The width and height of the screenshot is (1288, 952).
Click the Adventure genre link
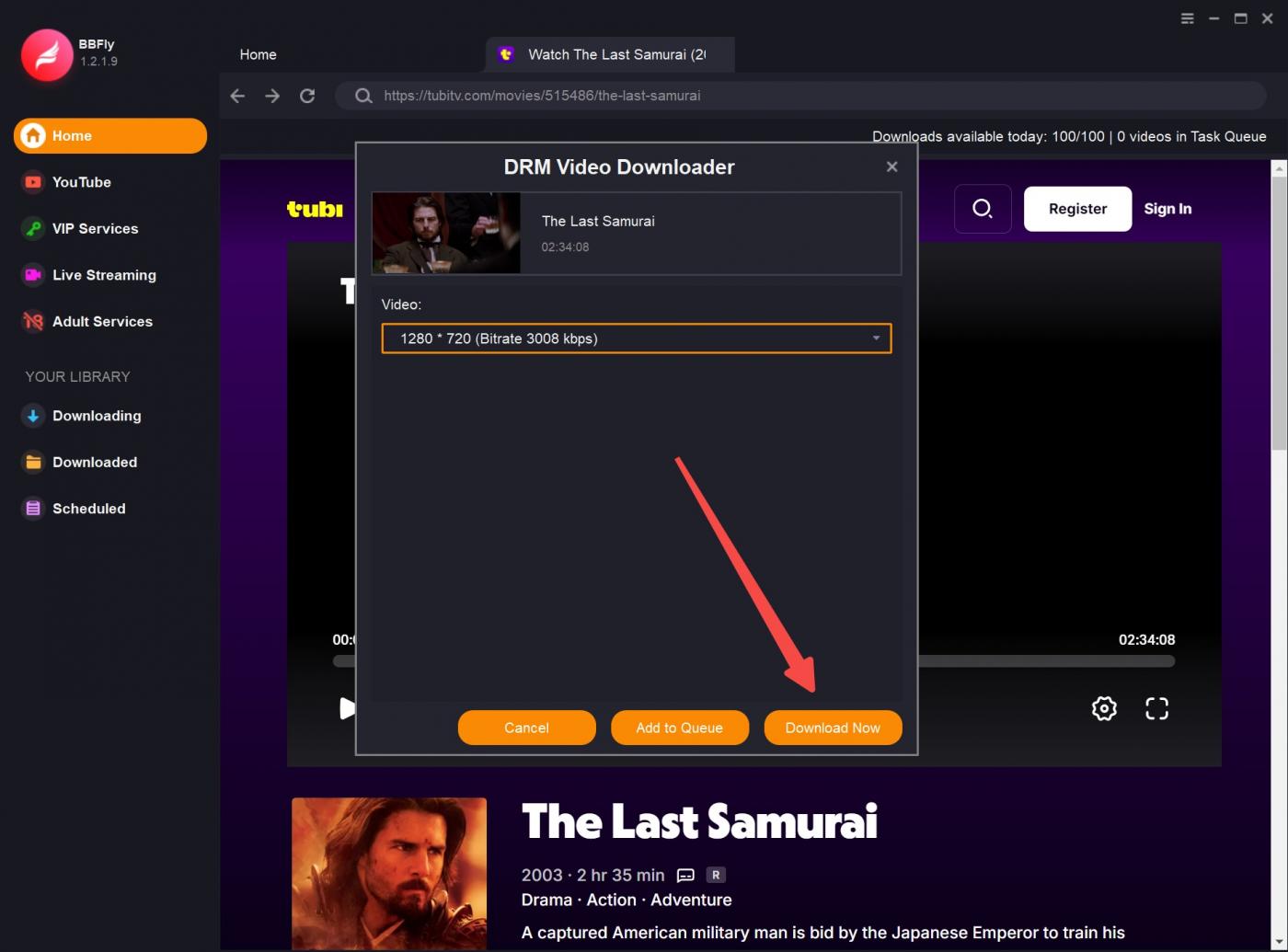coord(691,900)
